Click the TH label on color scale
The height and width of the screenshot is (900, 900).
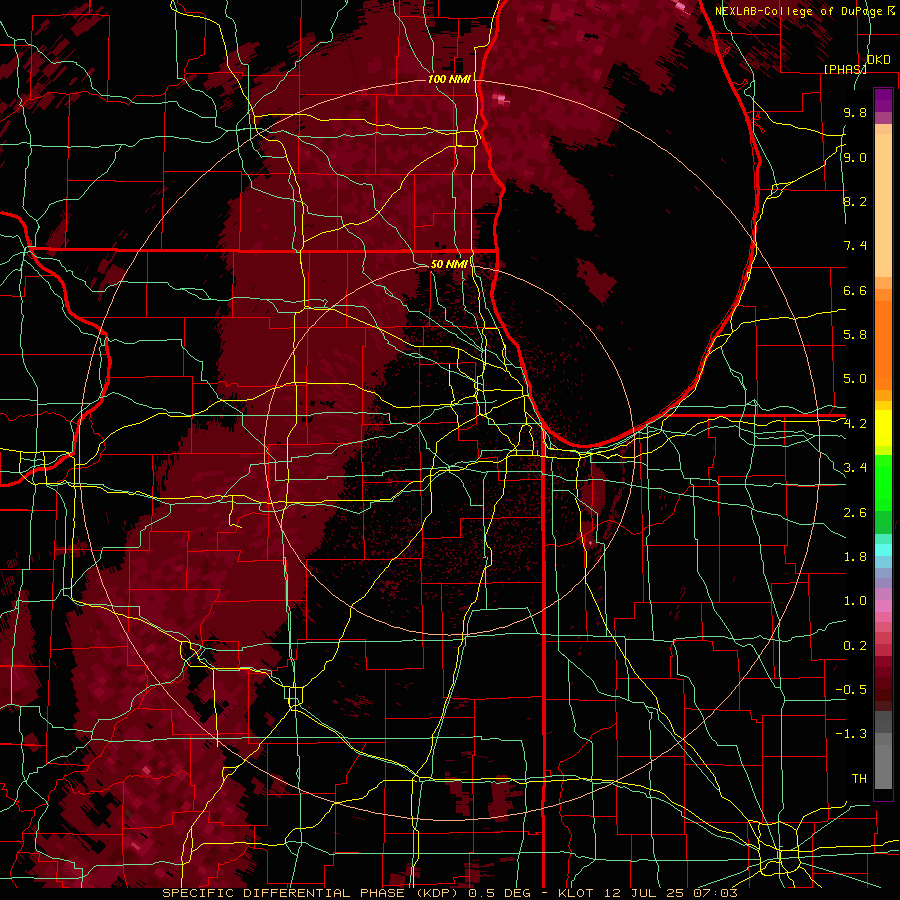tap(859, 779)
